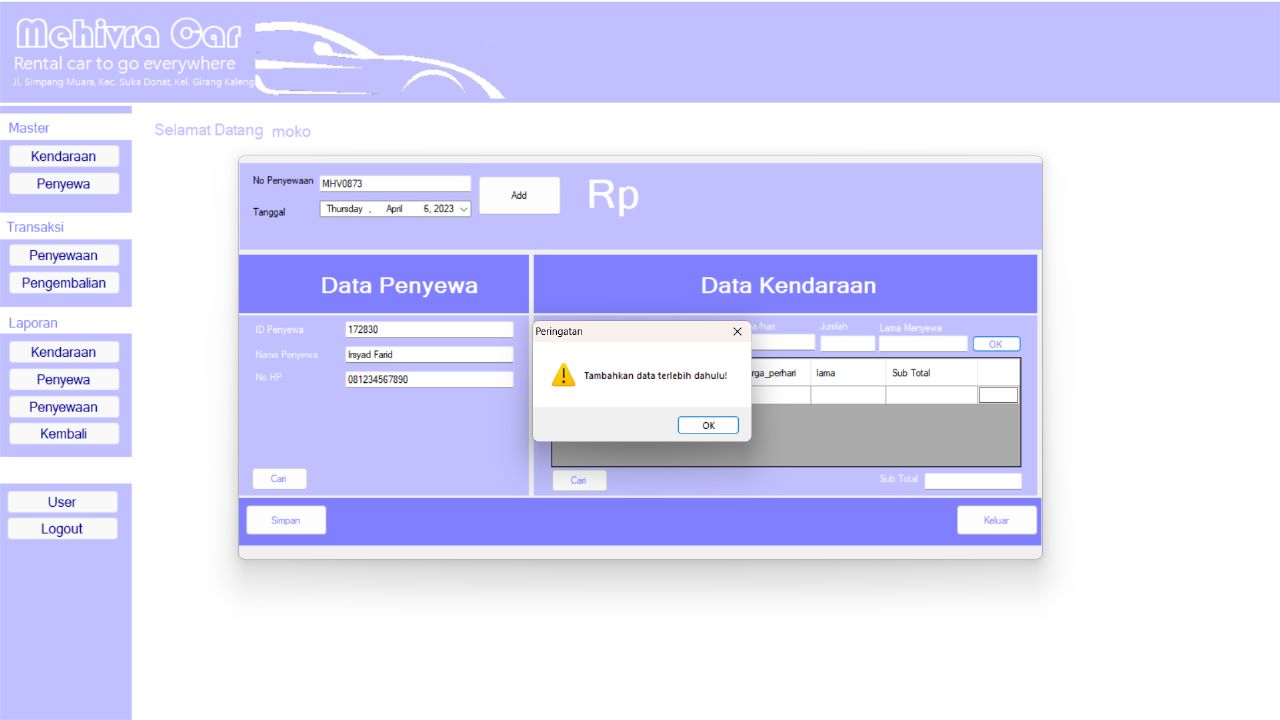The image size is (1280, 720).
Task: Click Simpan to save the rental
Action: tap(286, 519)
